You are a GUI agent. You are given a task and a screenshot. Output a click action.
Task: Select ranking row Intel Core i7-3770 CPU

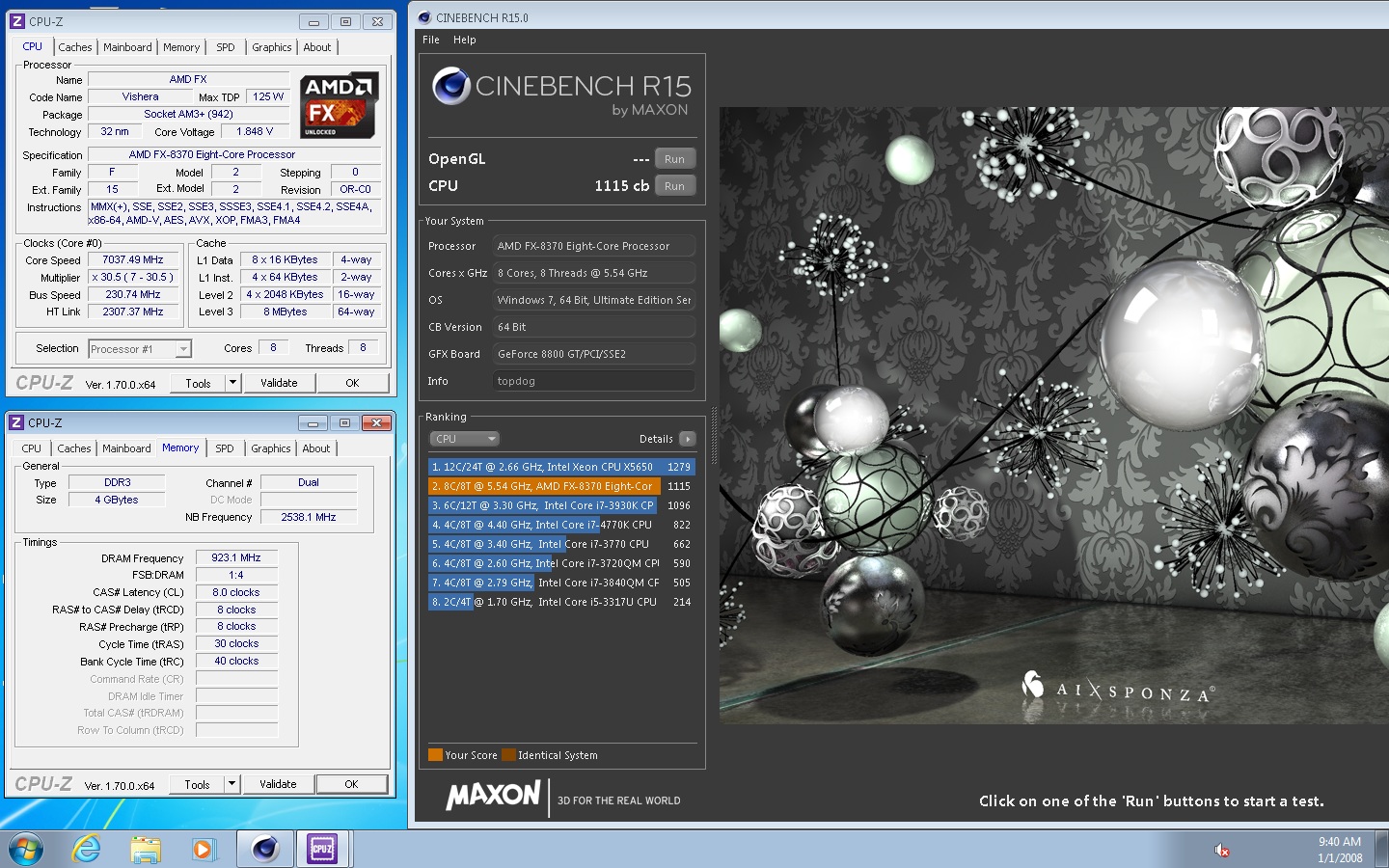(561, 544)
